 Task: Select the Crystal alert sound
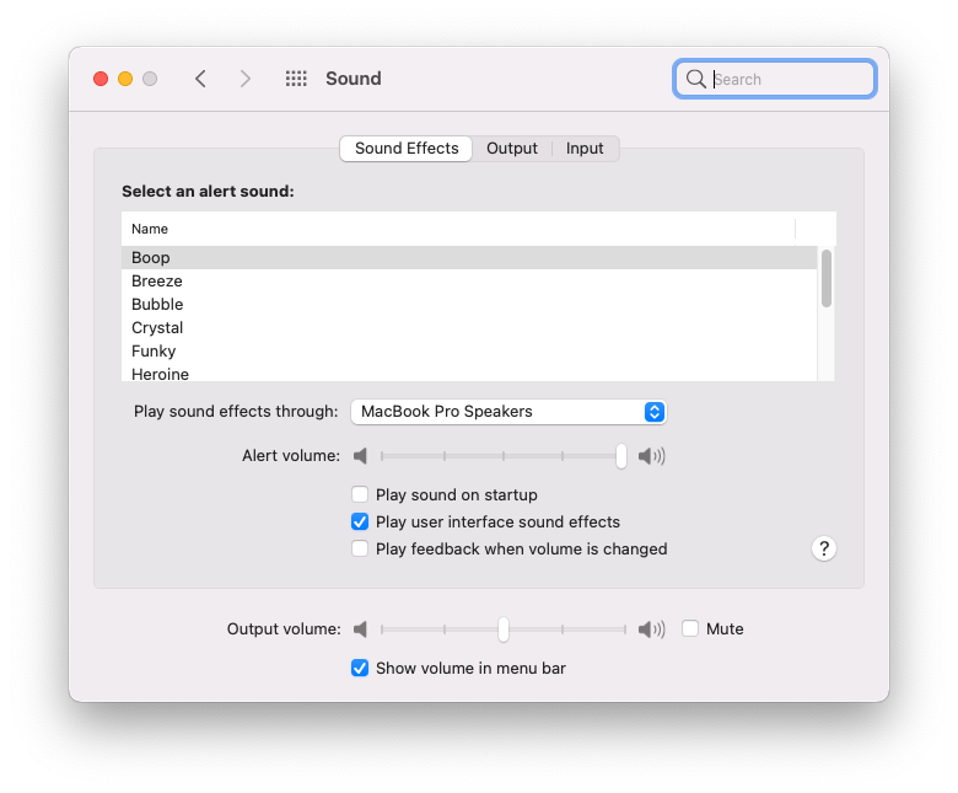point(157,327)
